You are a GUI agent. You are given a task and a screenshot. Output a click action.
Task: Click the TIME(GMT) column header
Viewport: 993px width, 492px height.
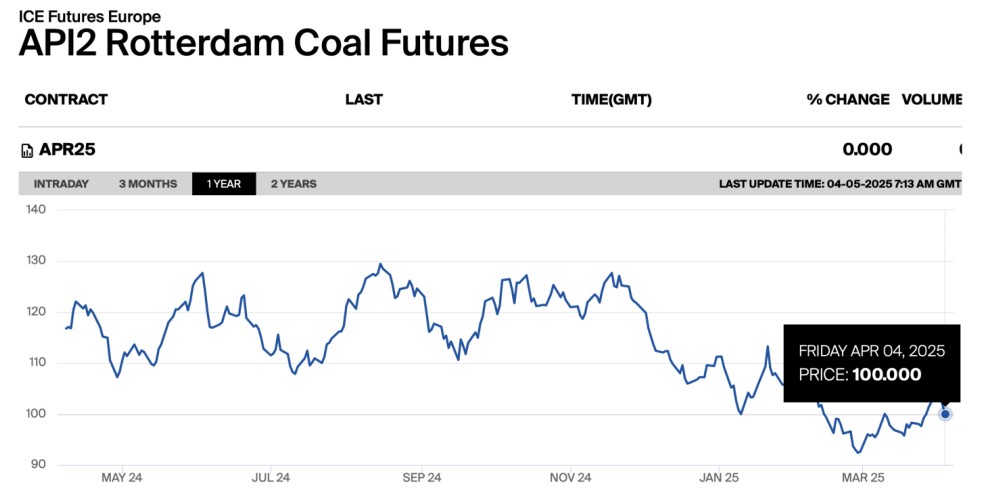[x=611, y=99]
